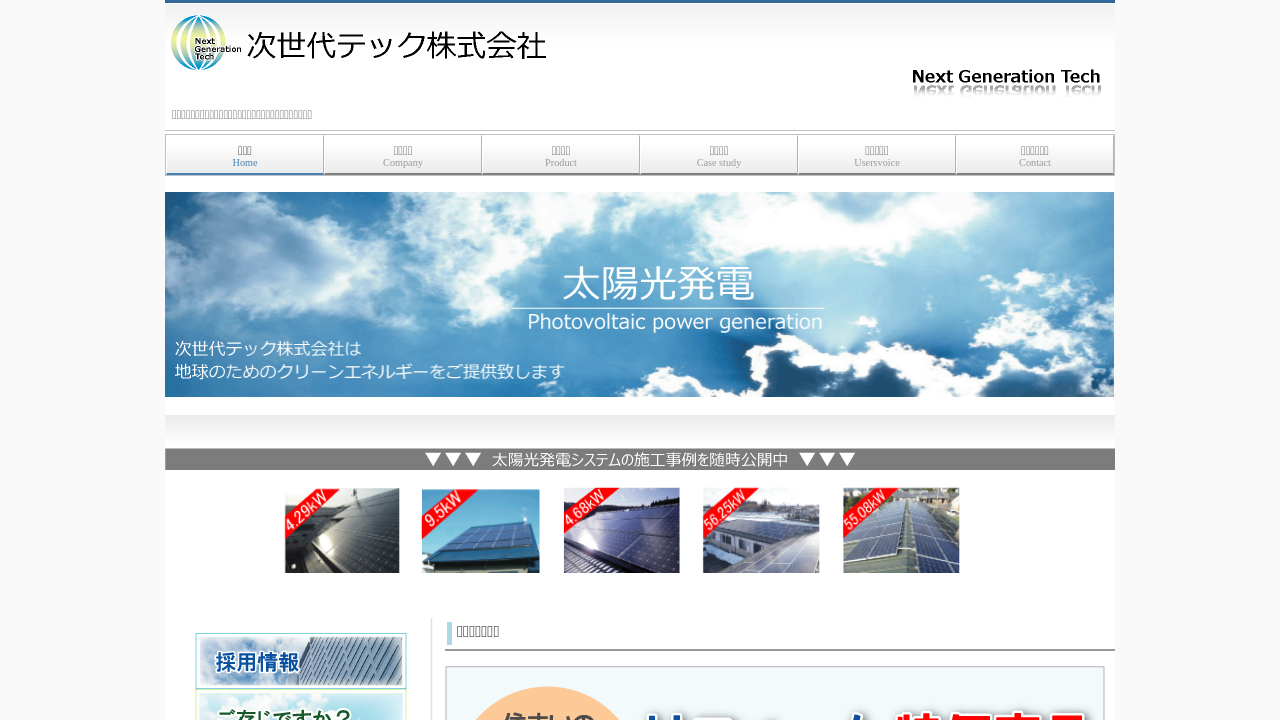The width and height of the screenshot is (1280, 720).
Task: View the 56.25kW installation photo
Action: pyautogui.click(x=761, y=530)
